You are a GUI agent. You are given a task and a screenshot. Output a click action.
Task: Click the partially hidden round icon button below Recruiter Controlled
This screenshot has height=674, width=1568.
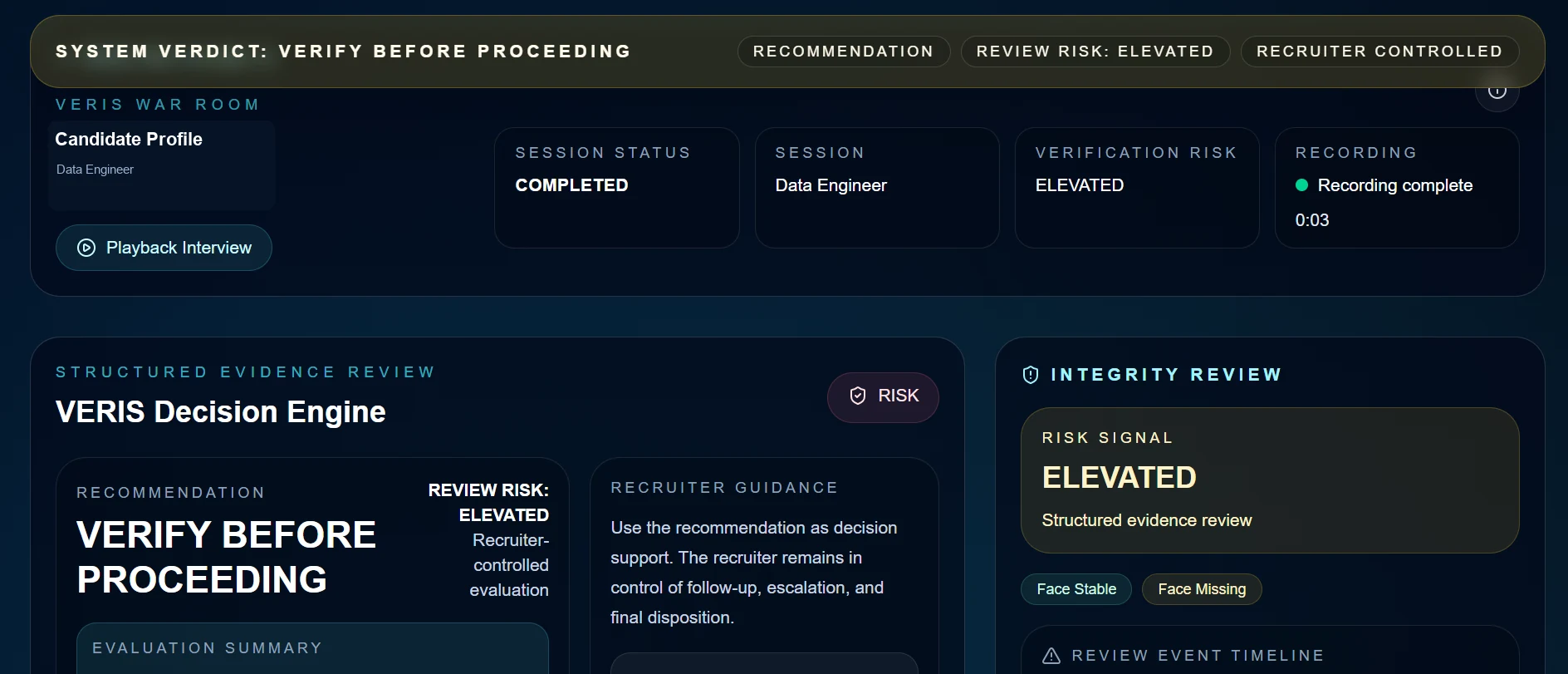[x=1497, y=94]
